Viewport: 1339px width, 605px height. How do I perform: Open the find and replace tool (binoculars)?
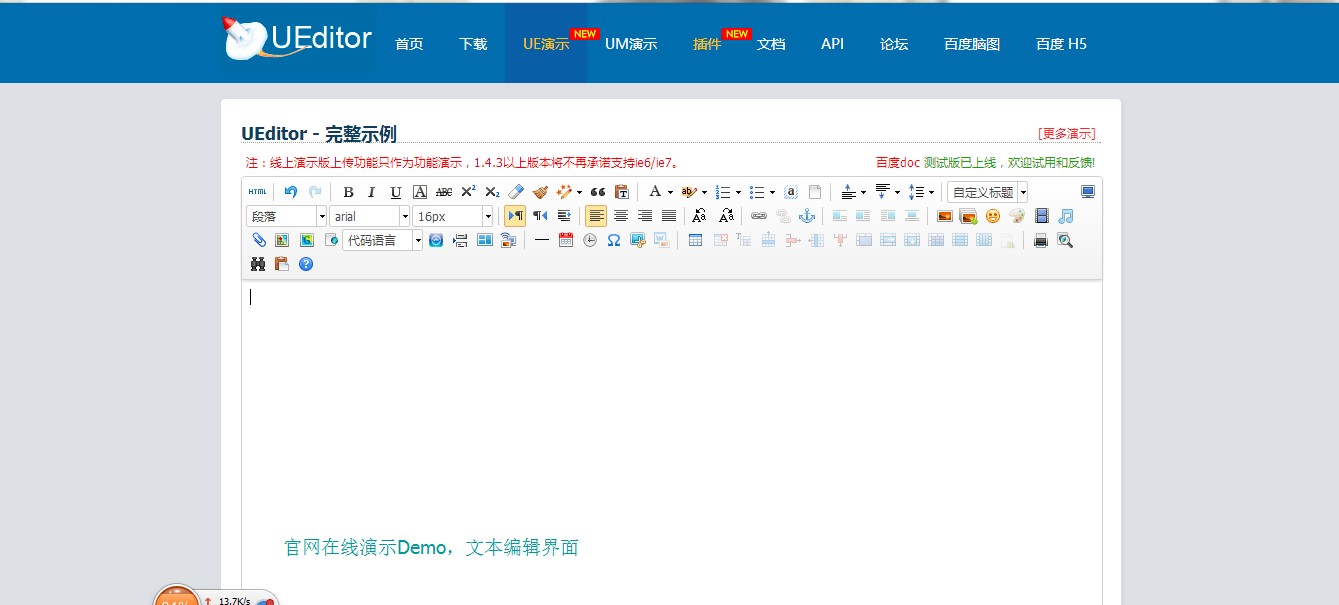(x=258, y=264)
